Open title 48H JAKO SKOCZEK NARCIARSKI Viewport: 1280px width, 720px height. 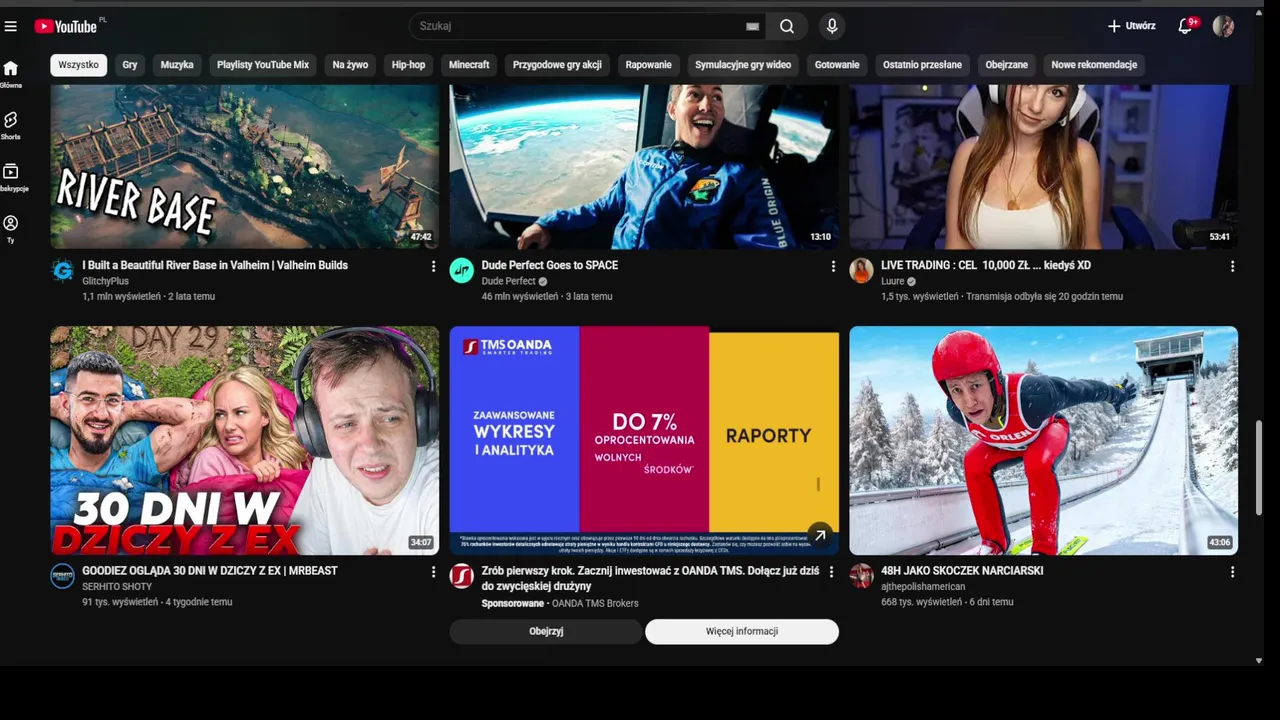pos(962,571)
